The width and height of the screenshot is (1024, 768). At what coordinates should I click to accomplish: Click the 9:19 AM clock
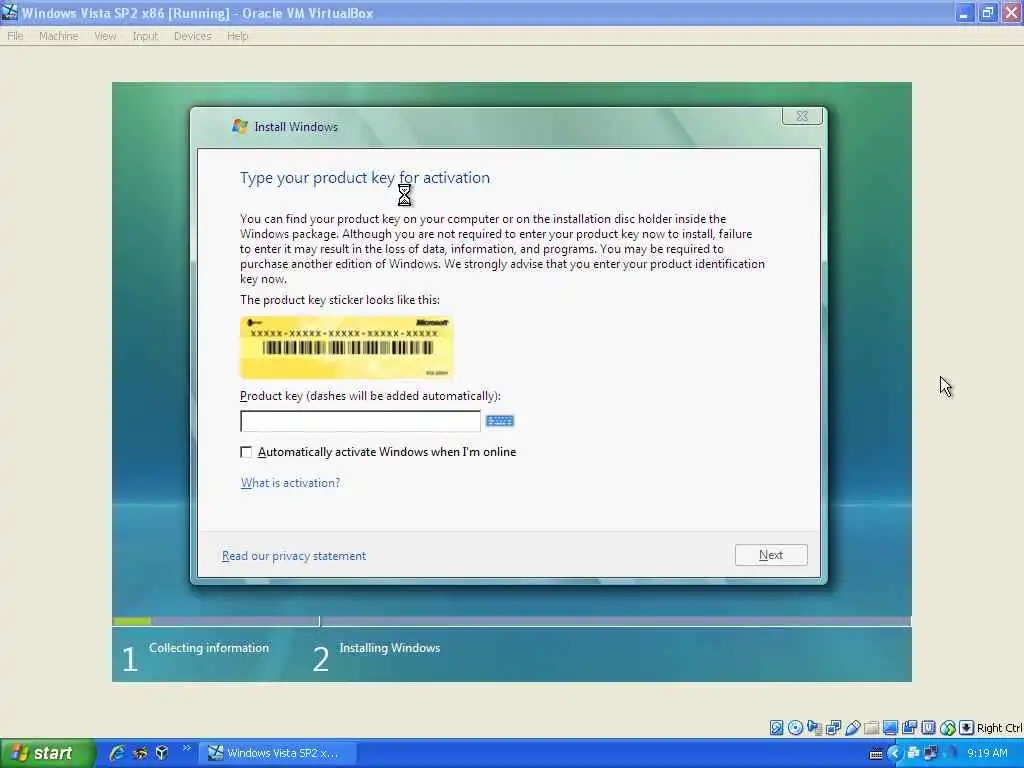[987, 753]
